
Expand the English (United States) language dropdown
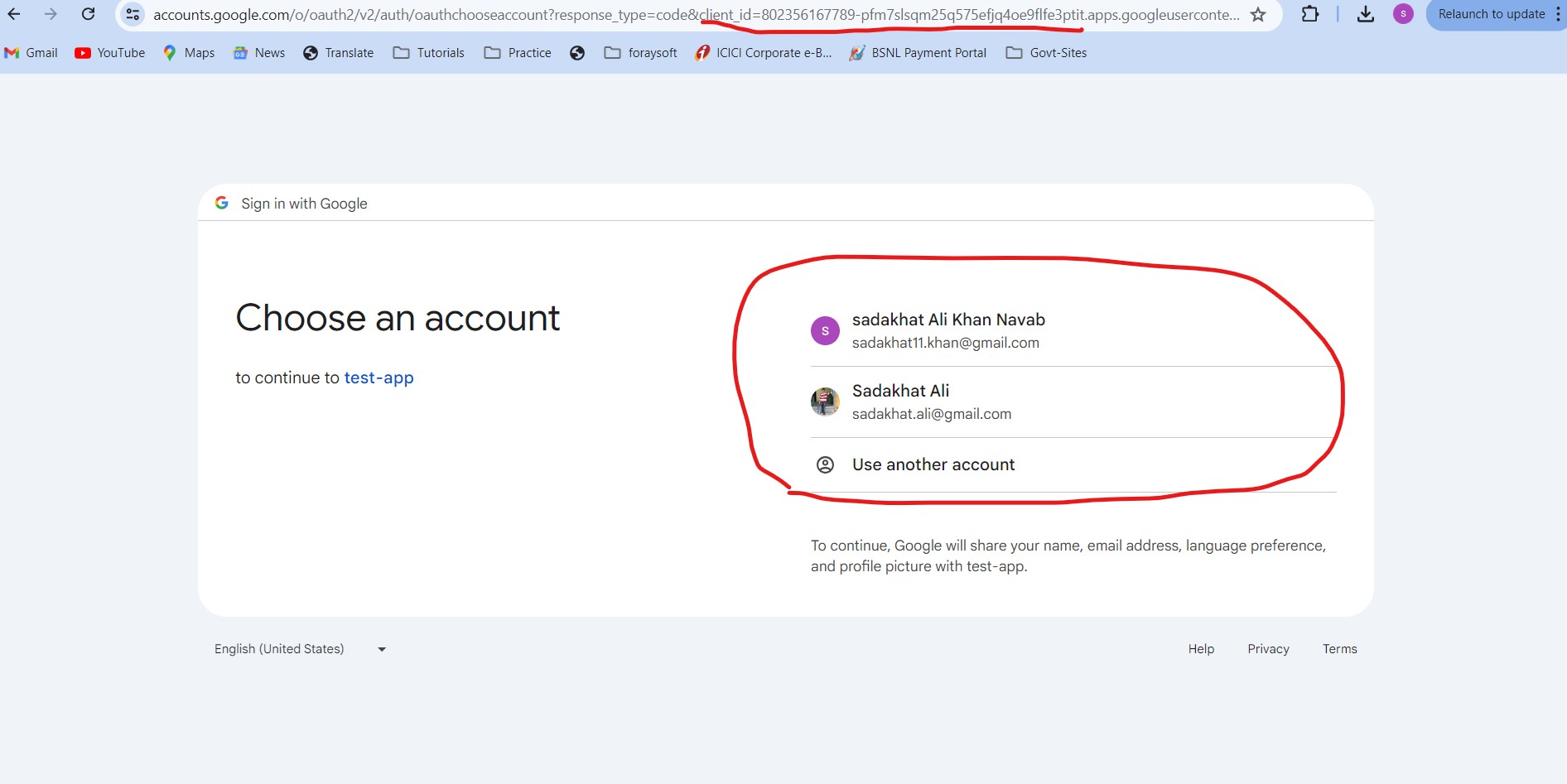pyautogui.click(x=300, y=649)
